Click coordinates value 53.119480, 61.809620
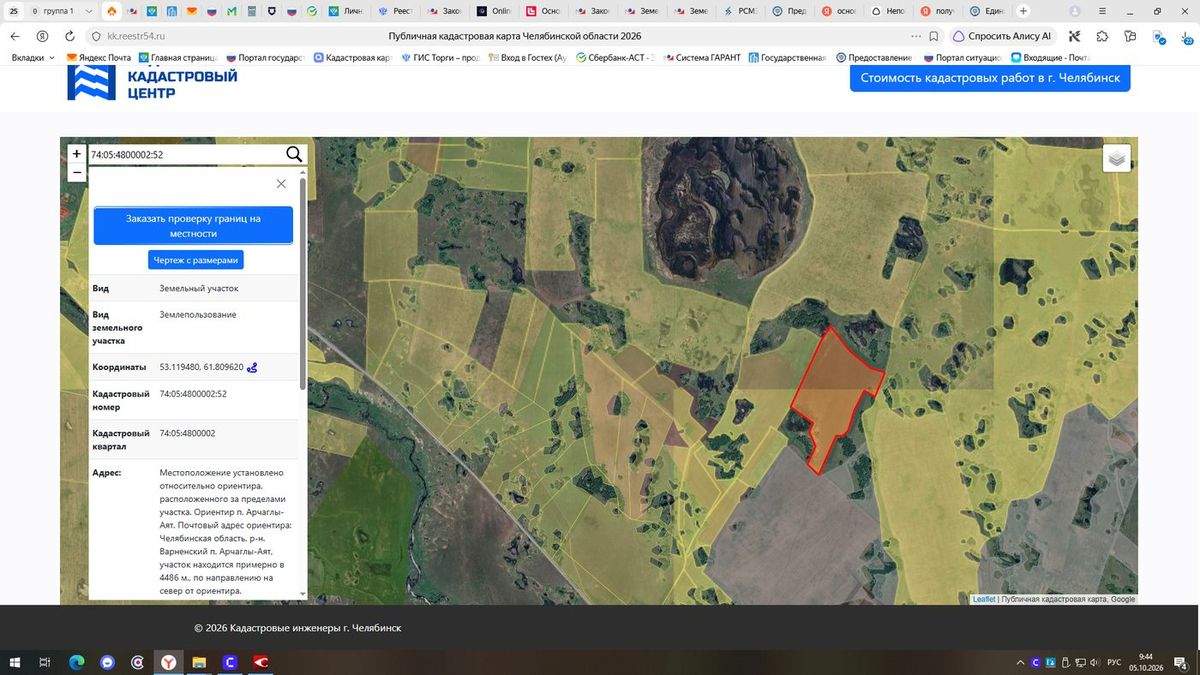 (x=201, y=367)
